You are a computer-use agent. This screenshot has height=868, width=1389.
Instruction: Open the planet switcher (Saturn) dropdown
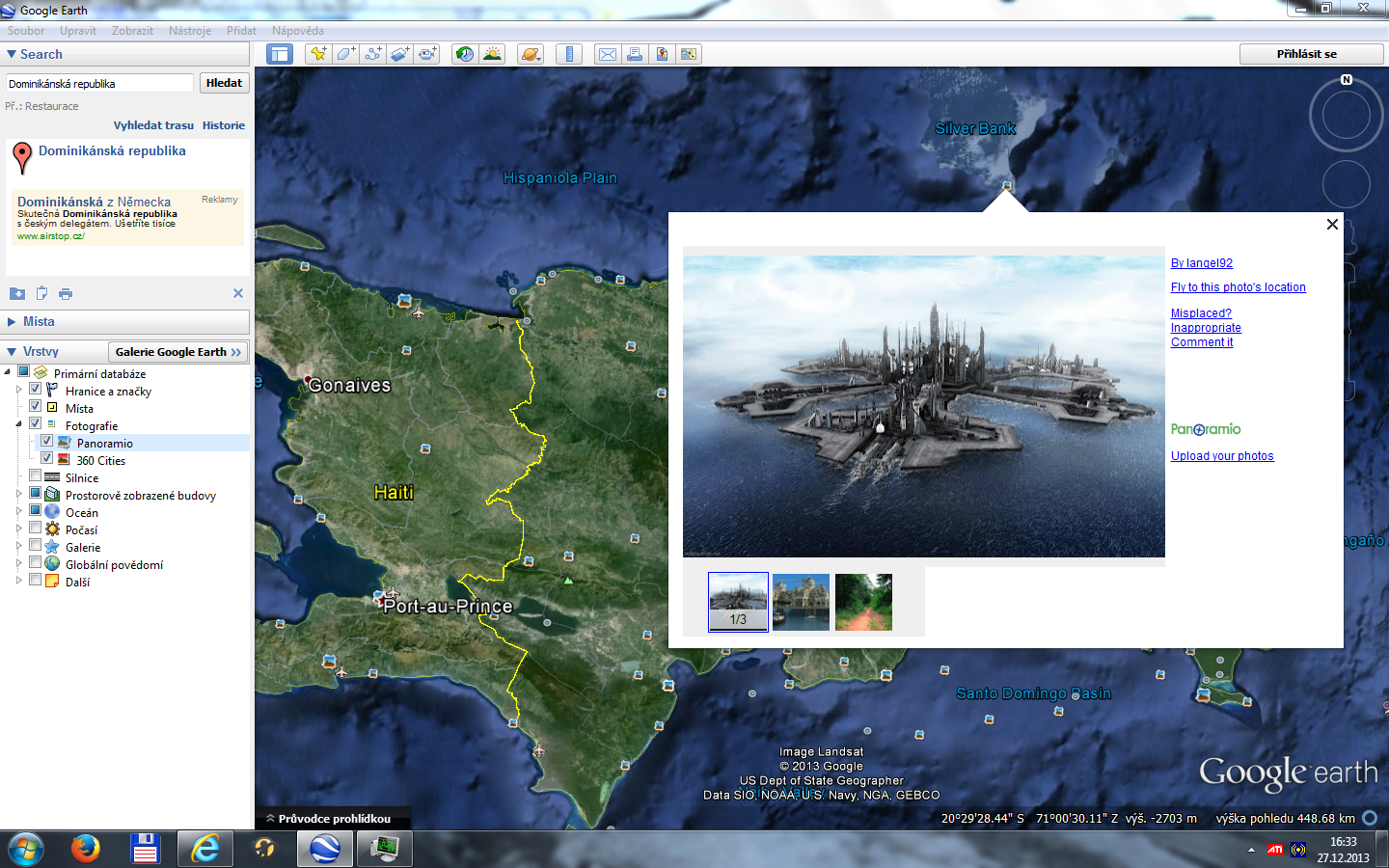point(531,54)
